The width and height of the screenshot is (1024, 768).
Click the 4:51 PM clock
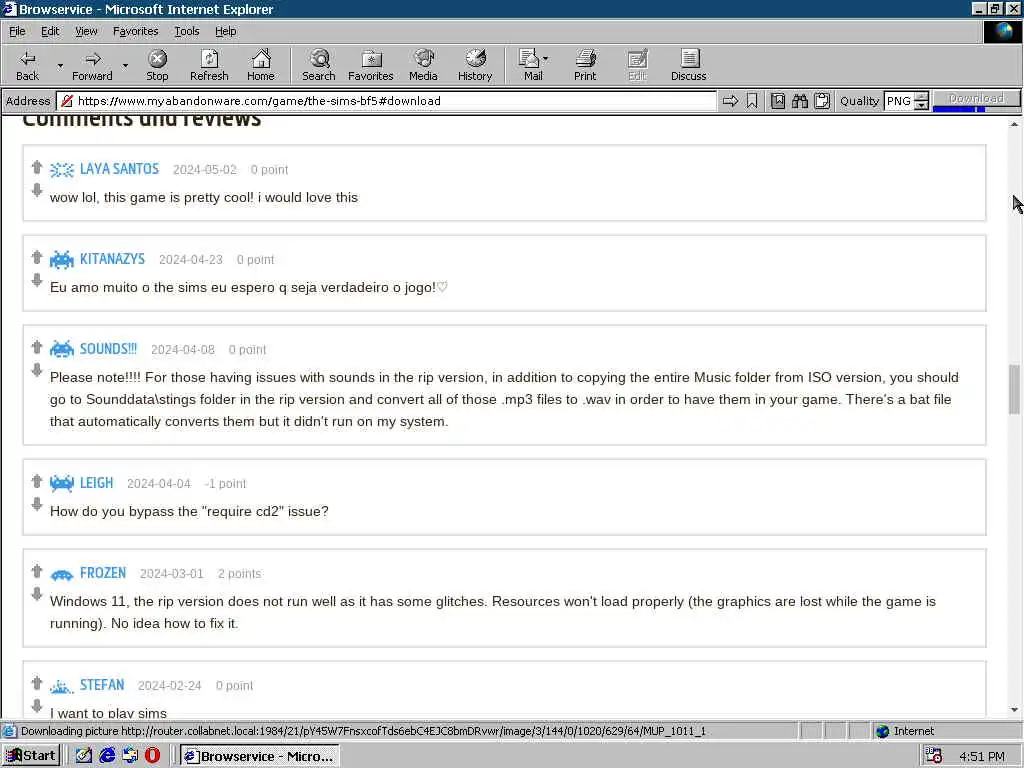[x=982, y=756]
